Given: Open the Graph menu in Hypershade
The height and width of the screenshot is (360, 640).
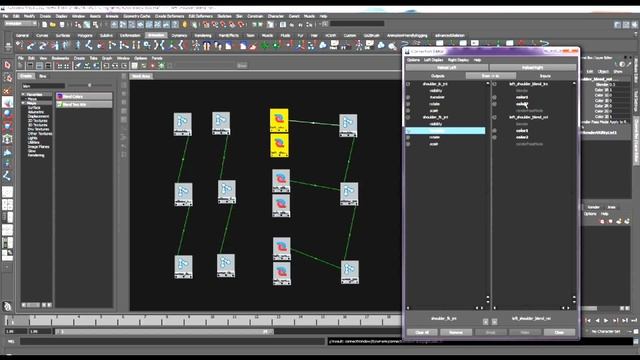Looking at the screenshot, I should (107, 58).
